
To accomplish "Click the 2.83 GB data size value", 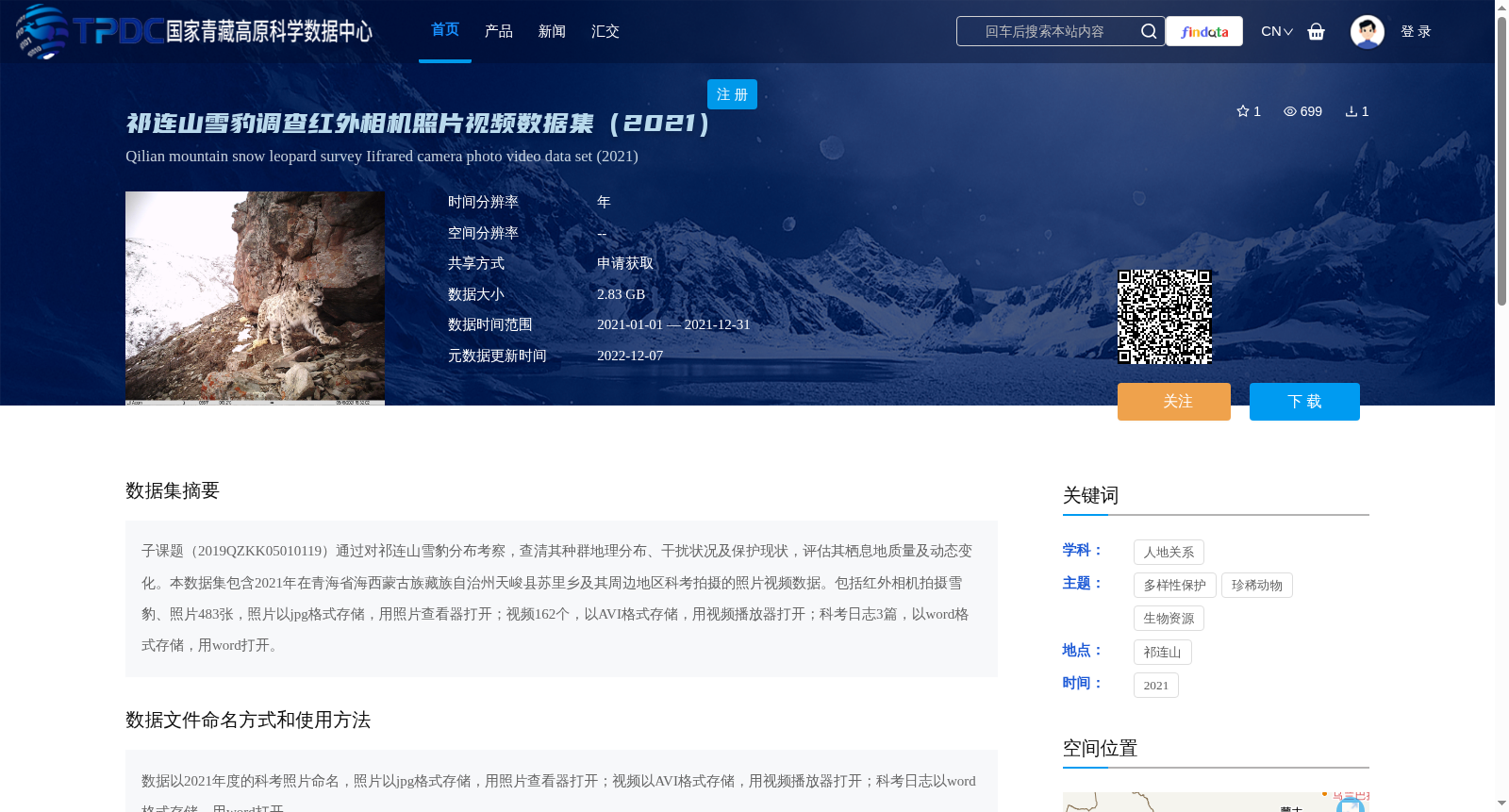I will (622, 294).
